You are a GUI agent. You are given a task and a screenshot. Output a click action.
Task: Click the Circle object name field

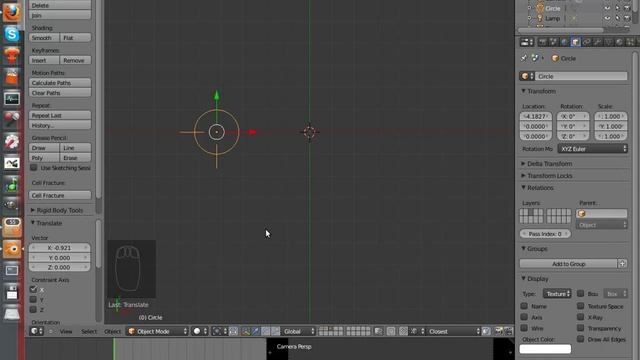click(581, 76)
